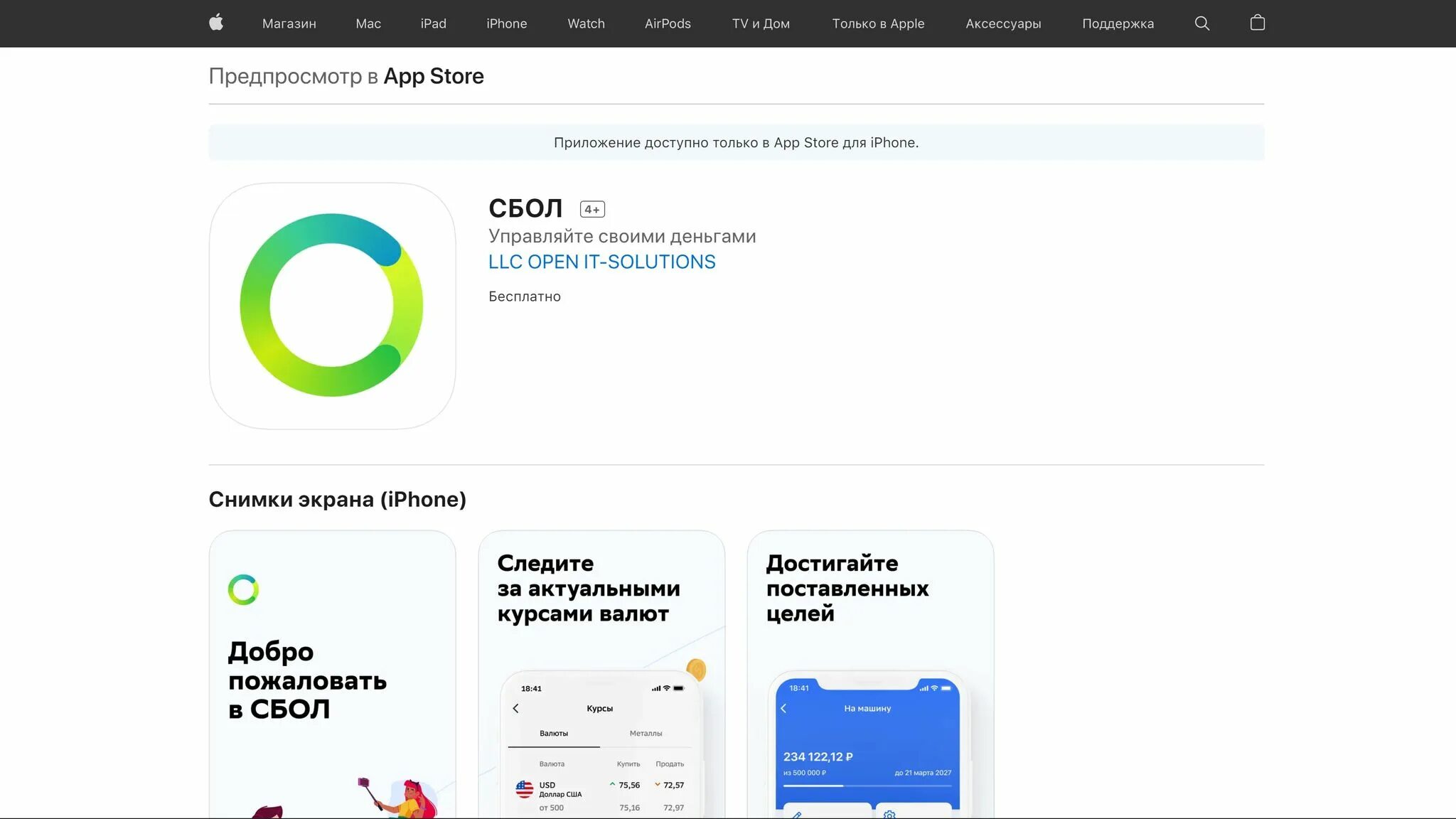Click the age rating 4+ badge icon

coord(592,208)
